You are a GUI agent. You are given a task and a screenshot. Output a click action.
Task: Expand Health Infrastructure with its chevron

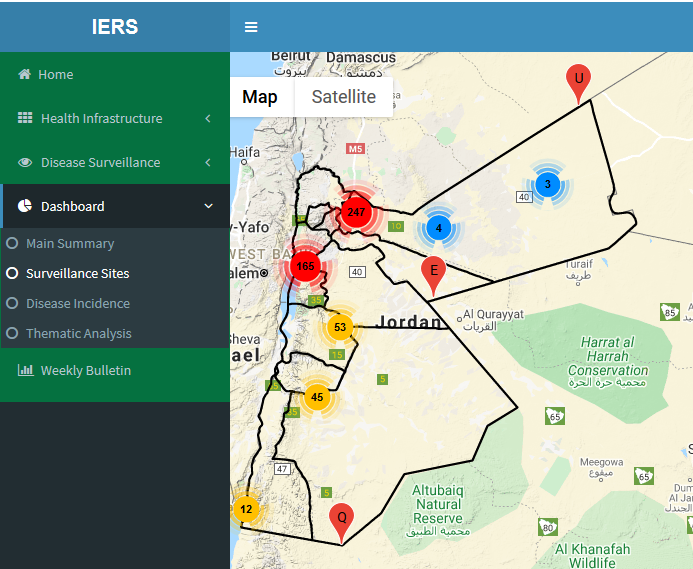208,118
